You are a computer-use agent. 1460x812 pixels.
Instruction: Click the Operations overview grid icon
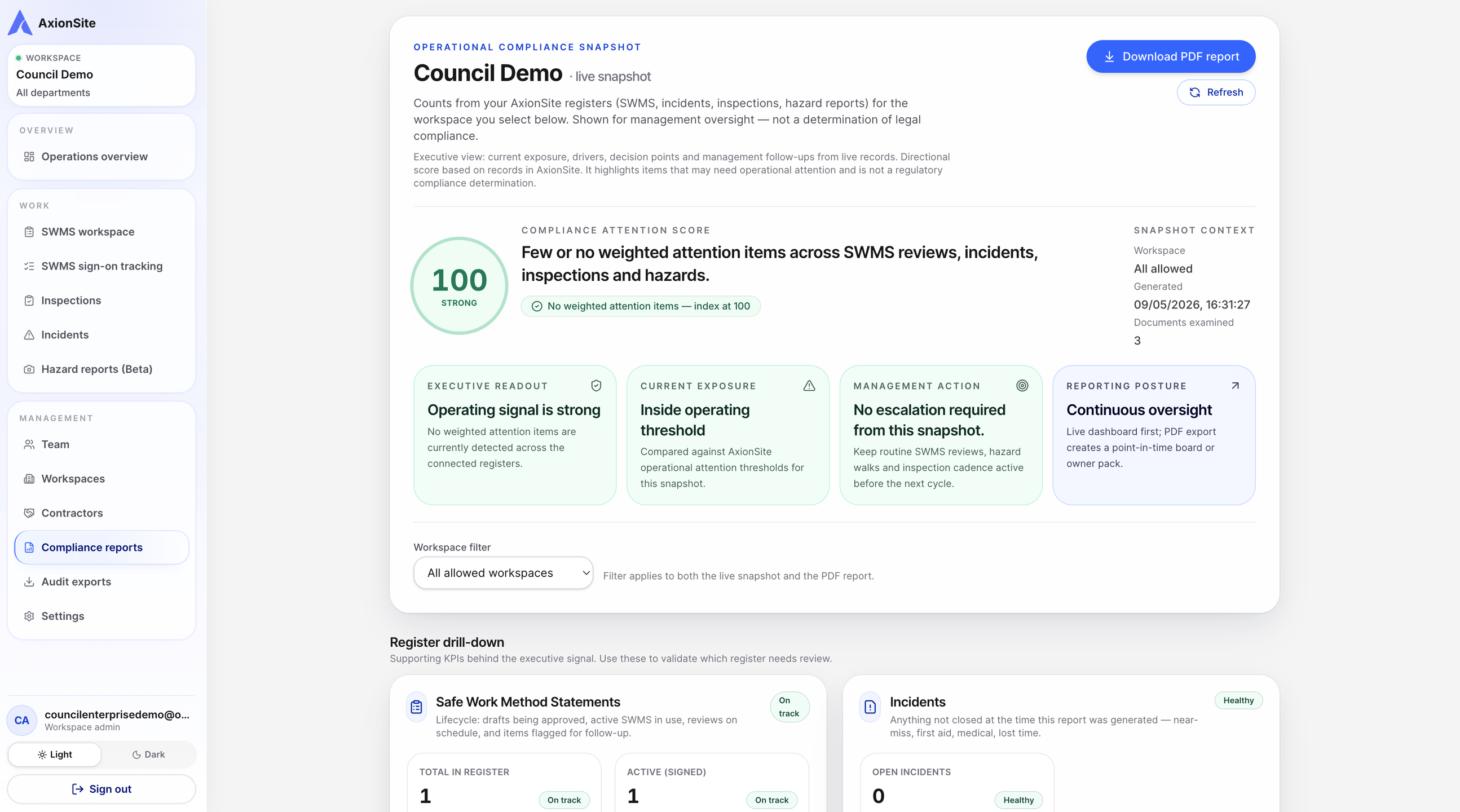29,156
